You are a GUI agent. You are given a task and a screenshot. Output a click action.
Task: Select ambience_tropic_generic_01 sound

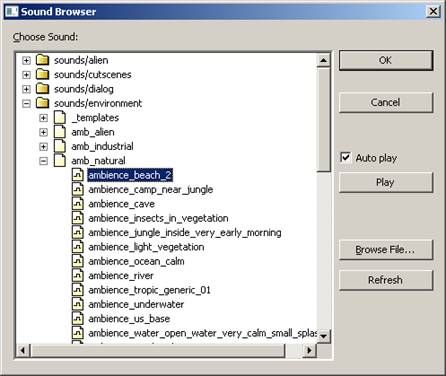[x=149, y=290]
